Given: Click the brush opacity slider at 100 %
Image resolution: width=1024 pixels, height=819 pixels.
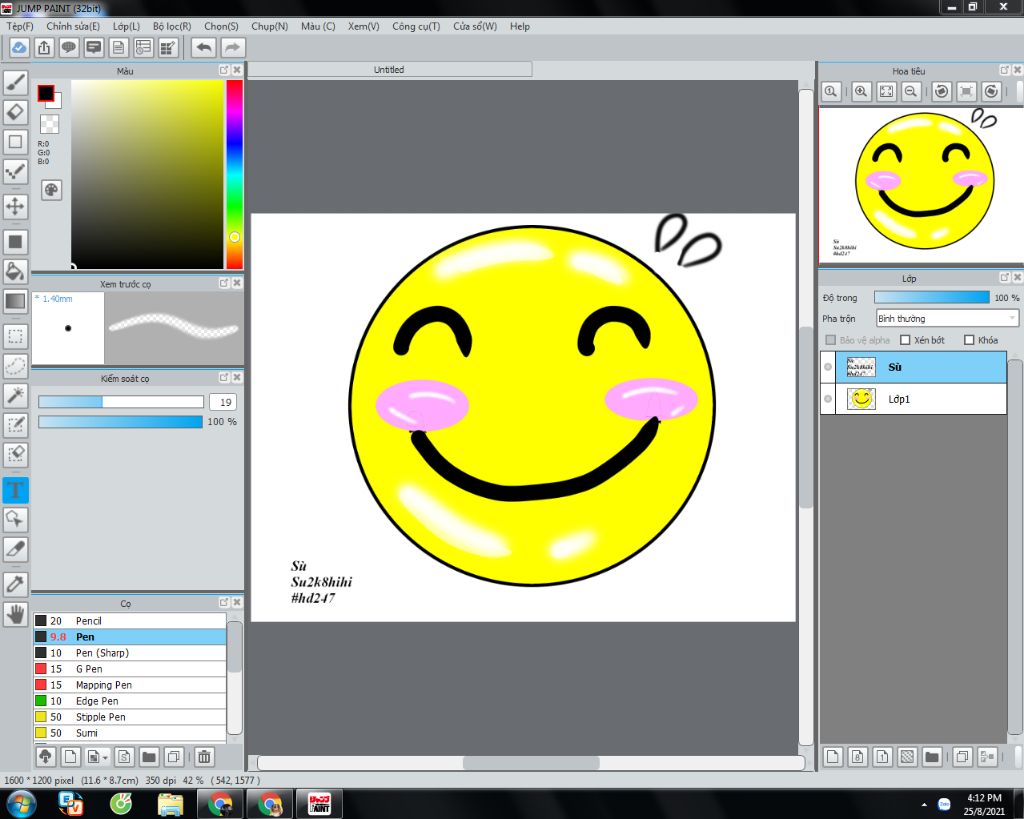Looking at the screenshot, I should [x=120, y=422].
